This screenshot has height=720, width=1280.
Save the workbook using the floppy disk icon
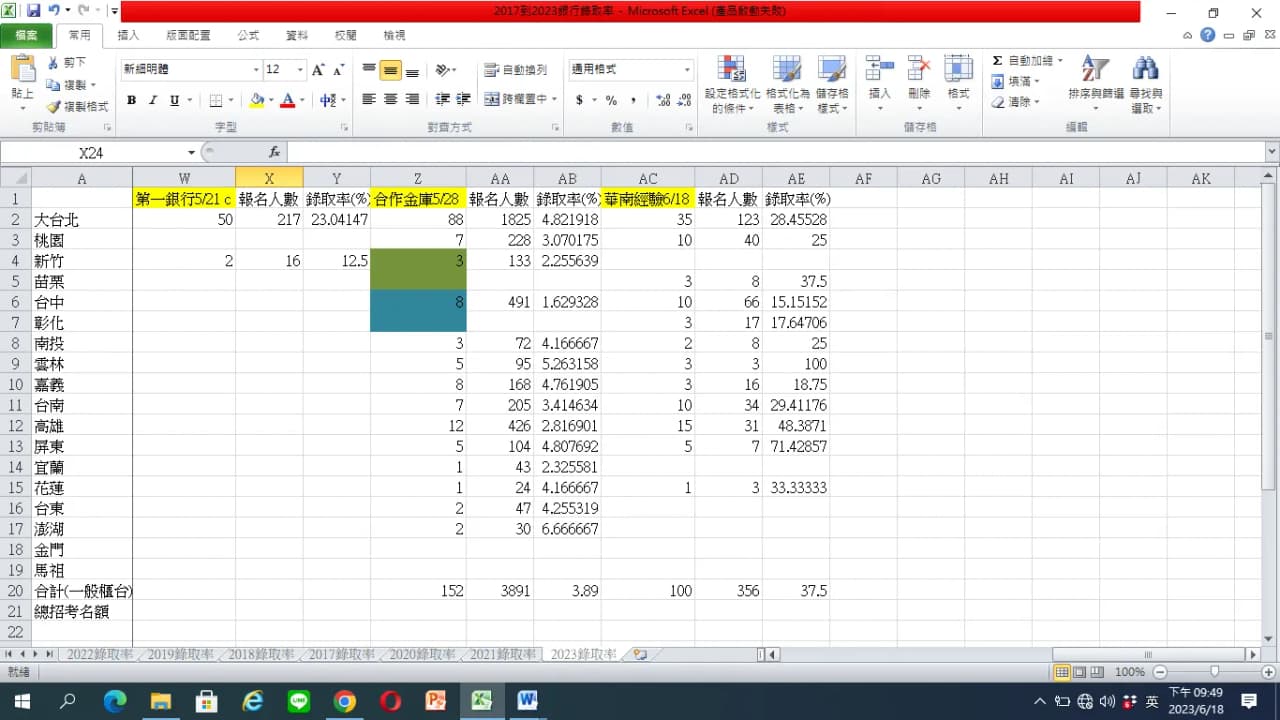point(34,12)
